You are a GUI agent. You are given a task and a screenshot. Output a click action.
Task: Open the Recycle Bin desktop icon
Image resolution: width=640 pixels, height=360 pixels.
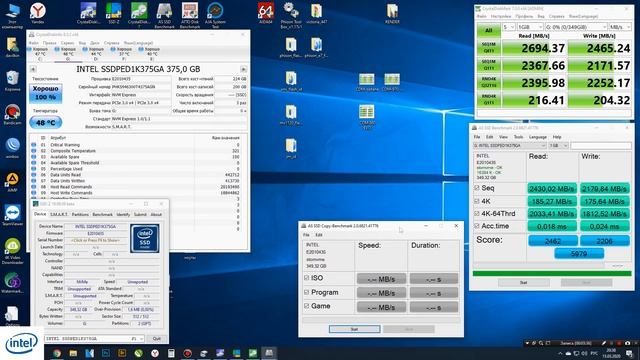tap(12, 80)
